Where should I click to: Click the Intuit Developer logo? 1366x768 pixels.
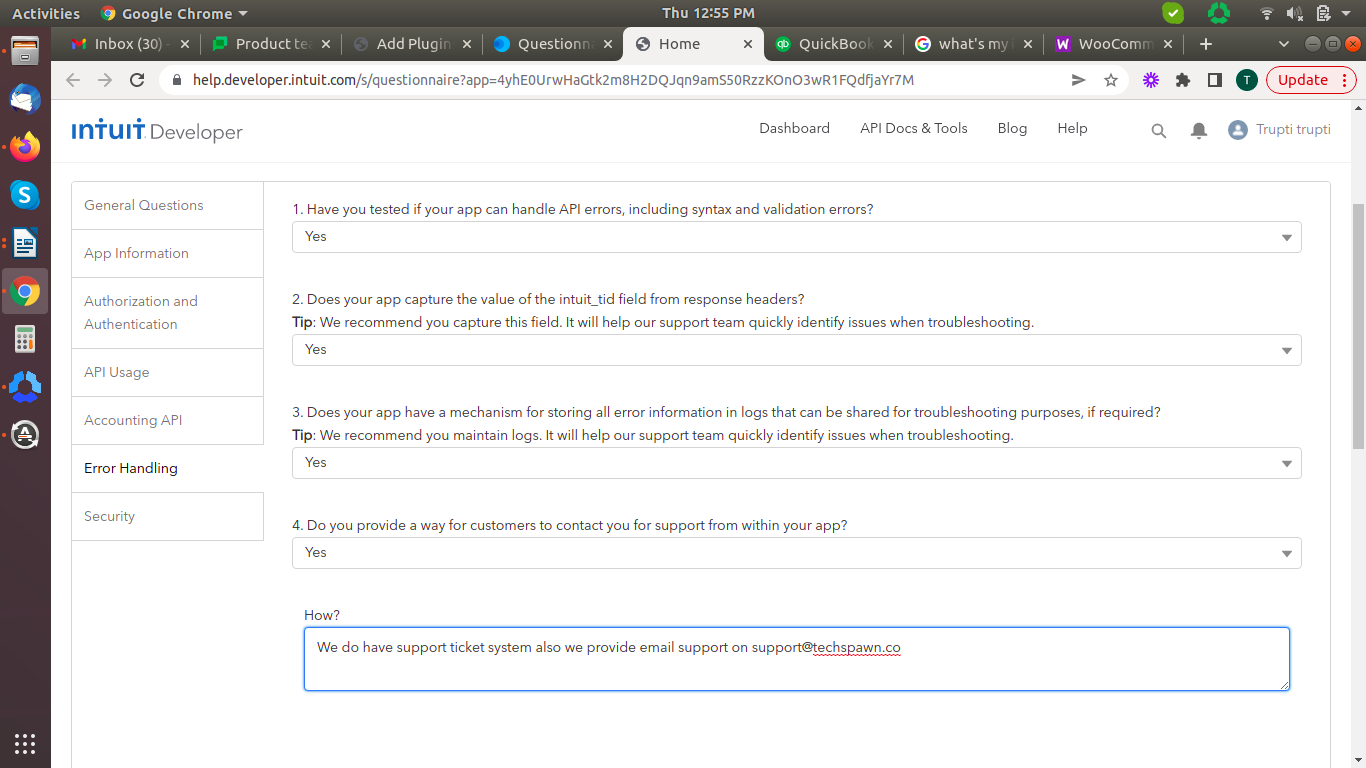(157, 130)
